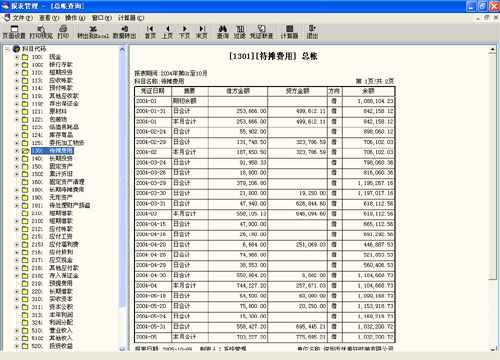Click the 期初余额 summary cell
Viewport: 500px width, 360px height.
click(x=190, y=101)
